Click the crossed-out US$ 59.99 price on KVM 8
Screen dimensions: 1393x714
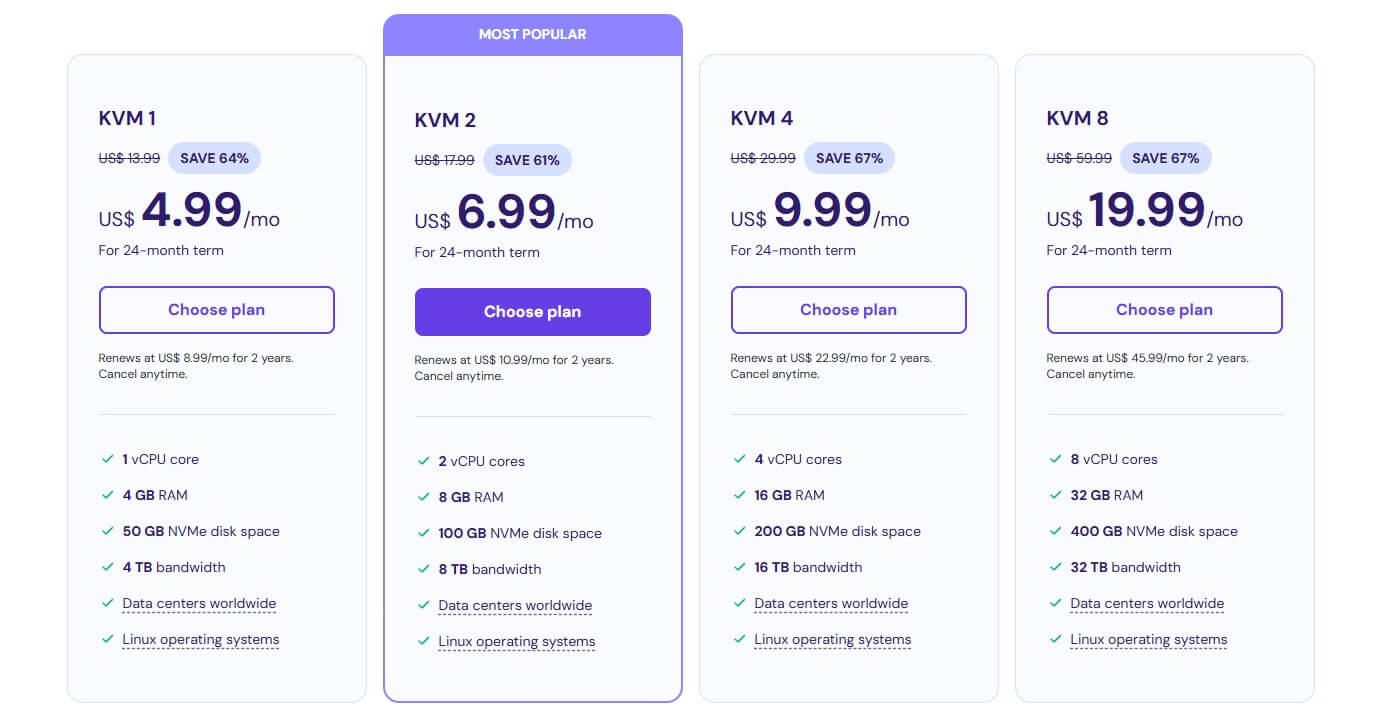pyautogui.click(x=1078, y=157)
